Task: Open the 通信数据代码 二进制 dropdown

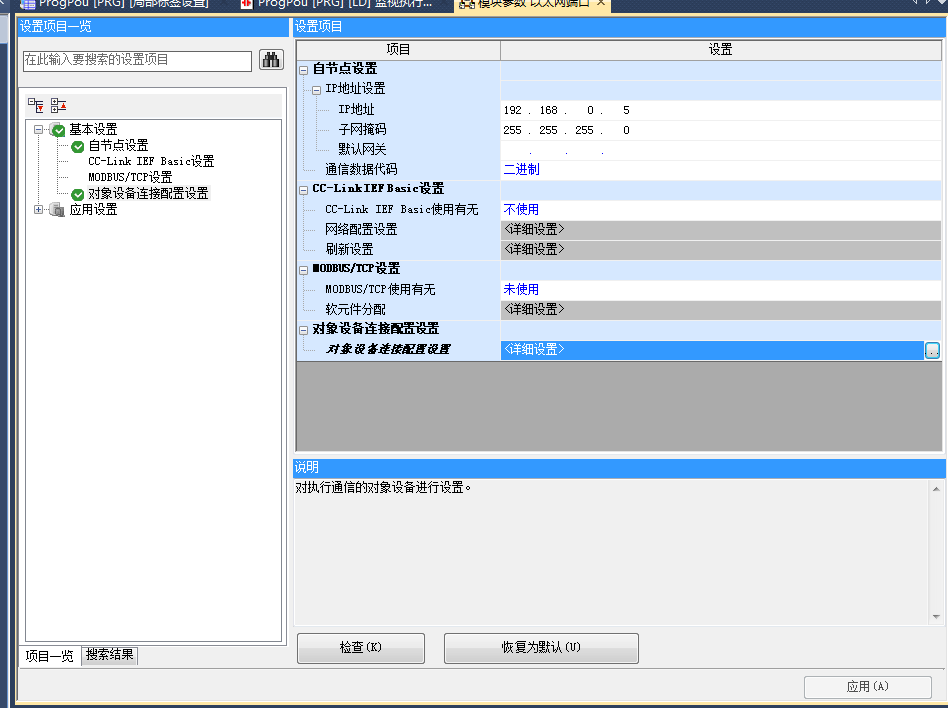Action: (x=720, y=169)
